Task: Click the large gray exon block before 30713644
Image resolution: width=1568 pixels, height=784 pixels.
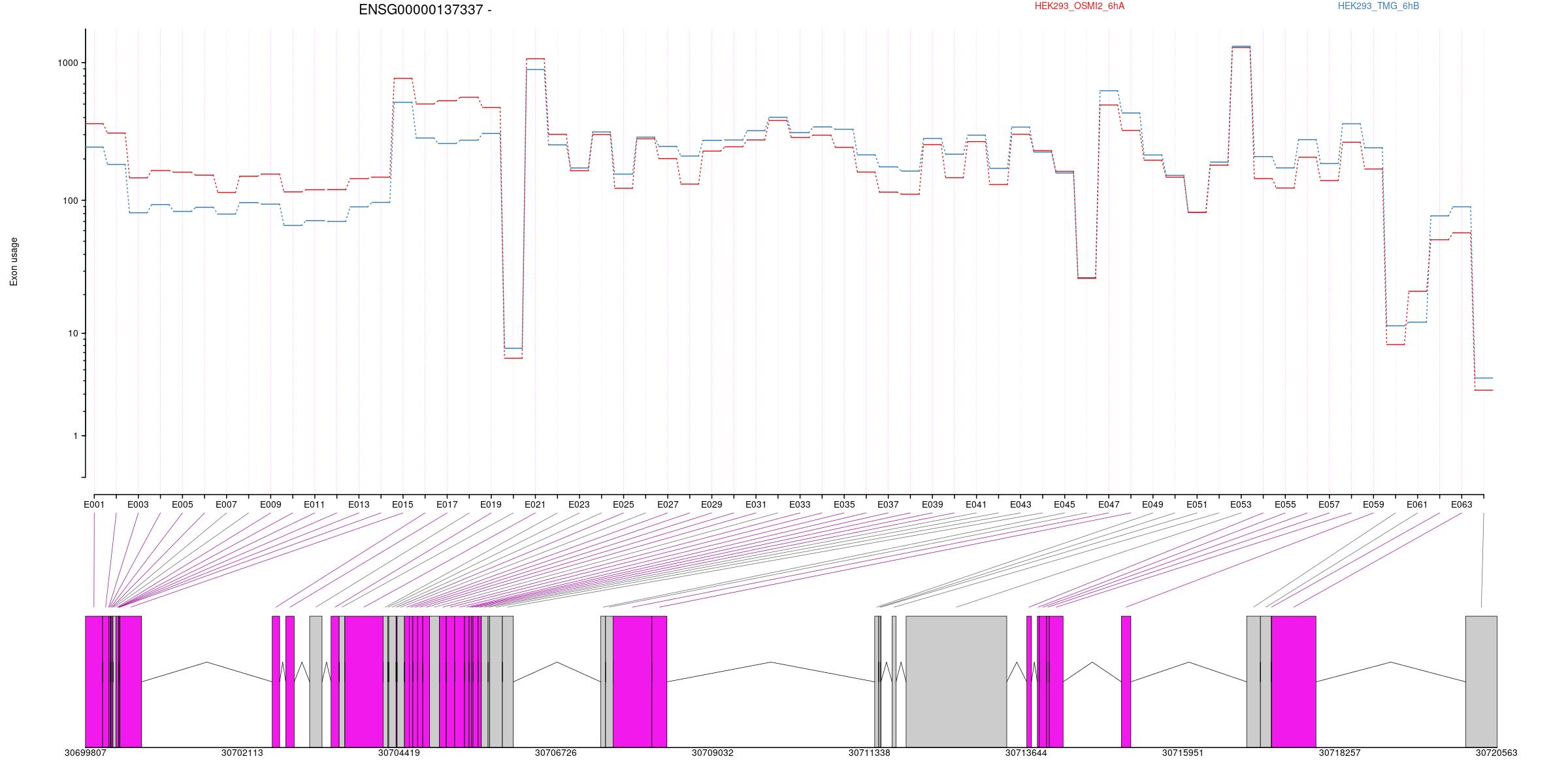Action: 956,681
